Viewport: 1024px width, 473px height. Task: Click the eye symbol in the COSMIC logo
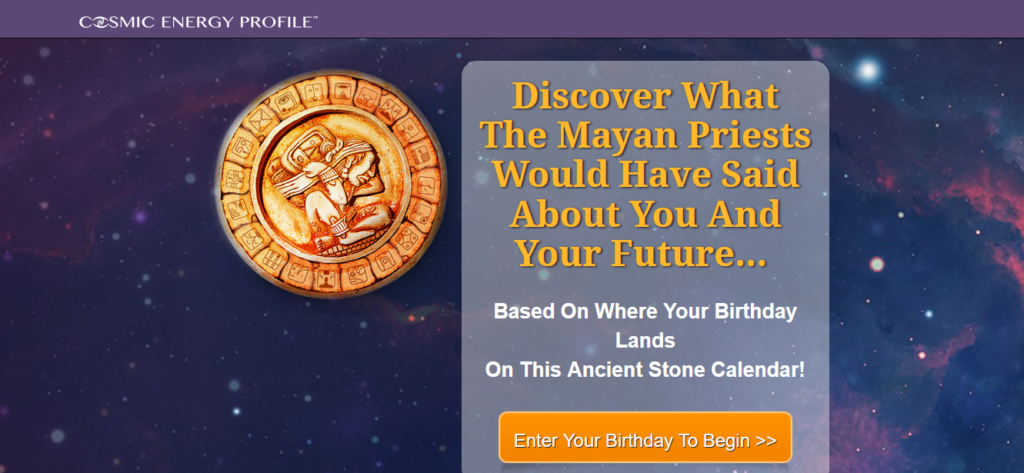101,21
